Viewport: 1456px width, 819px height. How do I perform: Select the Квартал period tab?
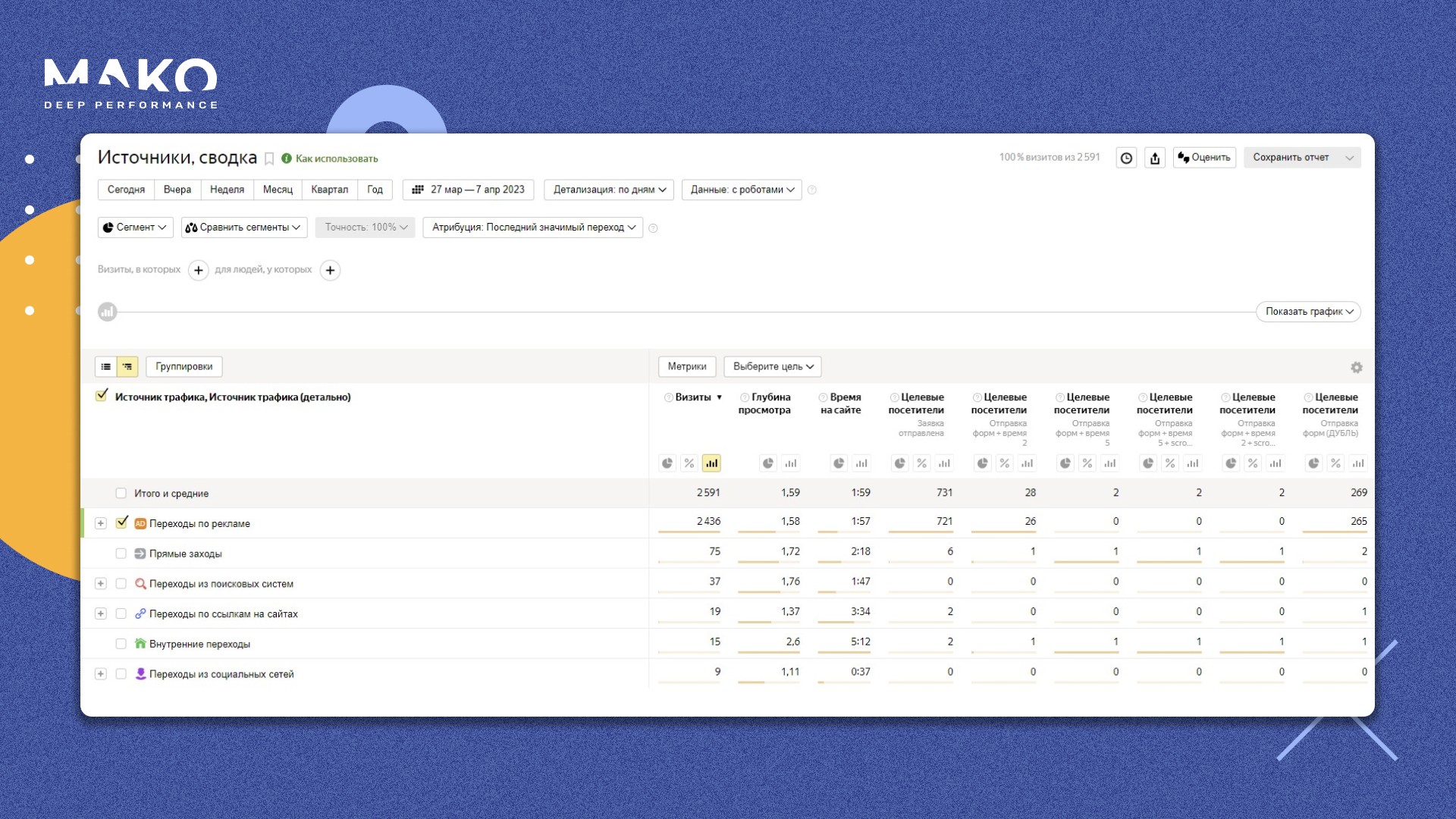329,190
